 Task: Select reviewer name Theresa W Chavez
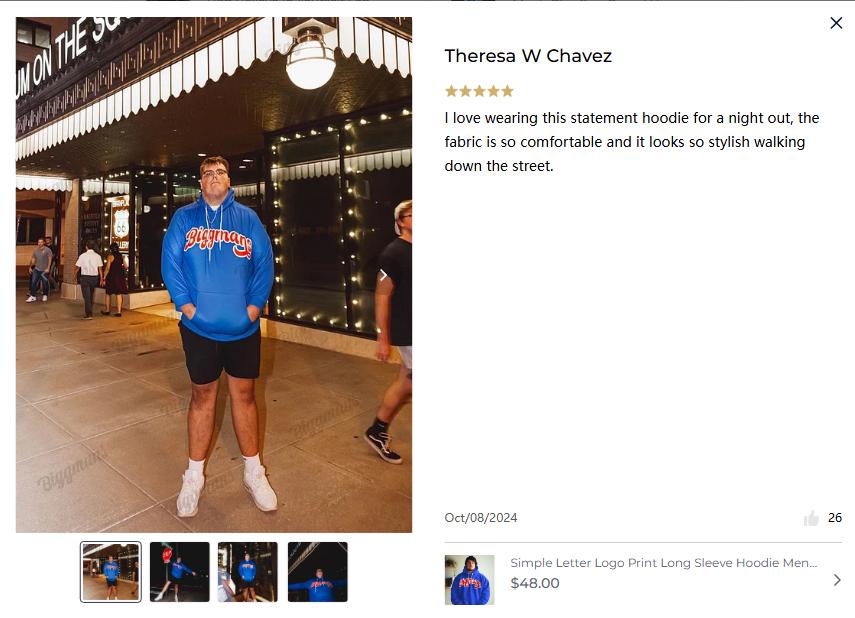[528, 56]
